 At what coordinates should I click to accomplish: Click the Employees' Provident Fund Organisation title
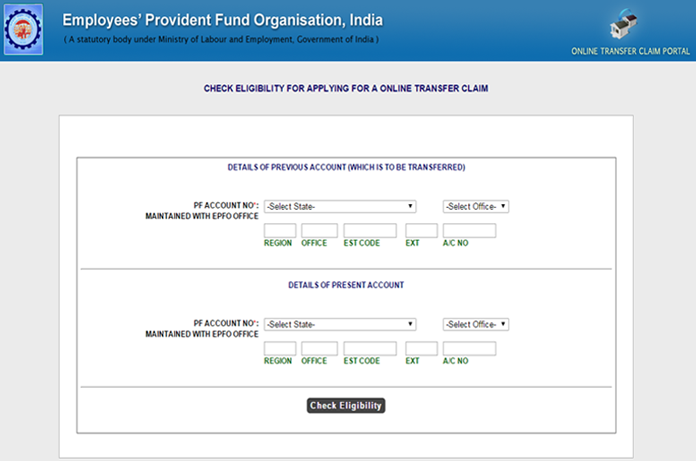click(222, 20)
